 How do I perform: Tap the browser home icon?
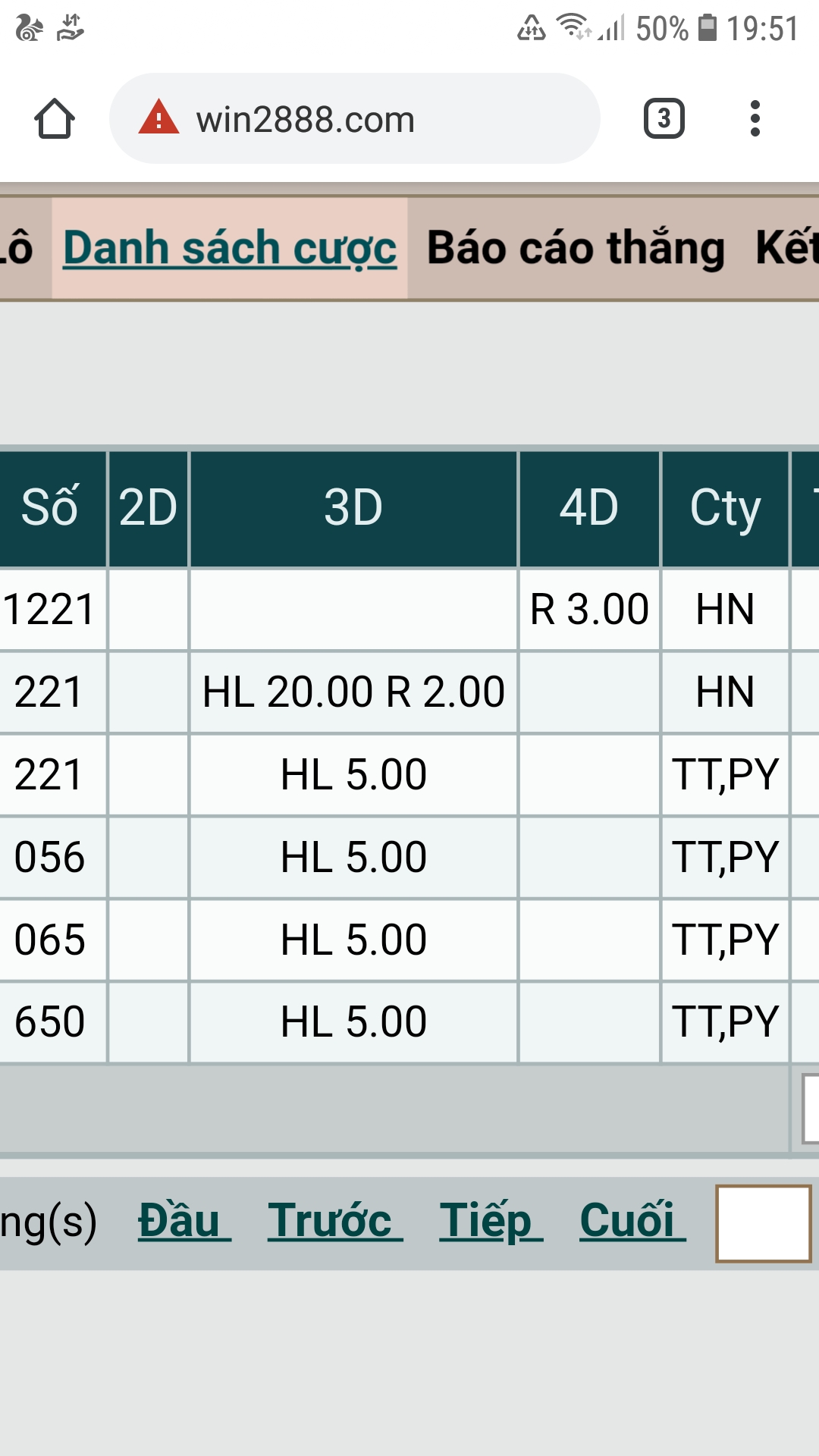click(x=55, y=119)
